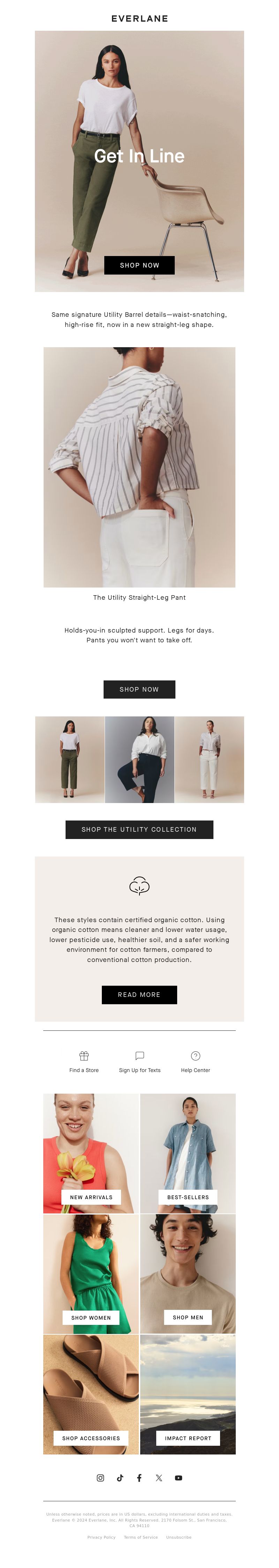Click the Unsubscribe footer link
The height and width of the screenshot is (1568, 279).
[x=179, y=1537]
